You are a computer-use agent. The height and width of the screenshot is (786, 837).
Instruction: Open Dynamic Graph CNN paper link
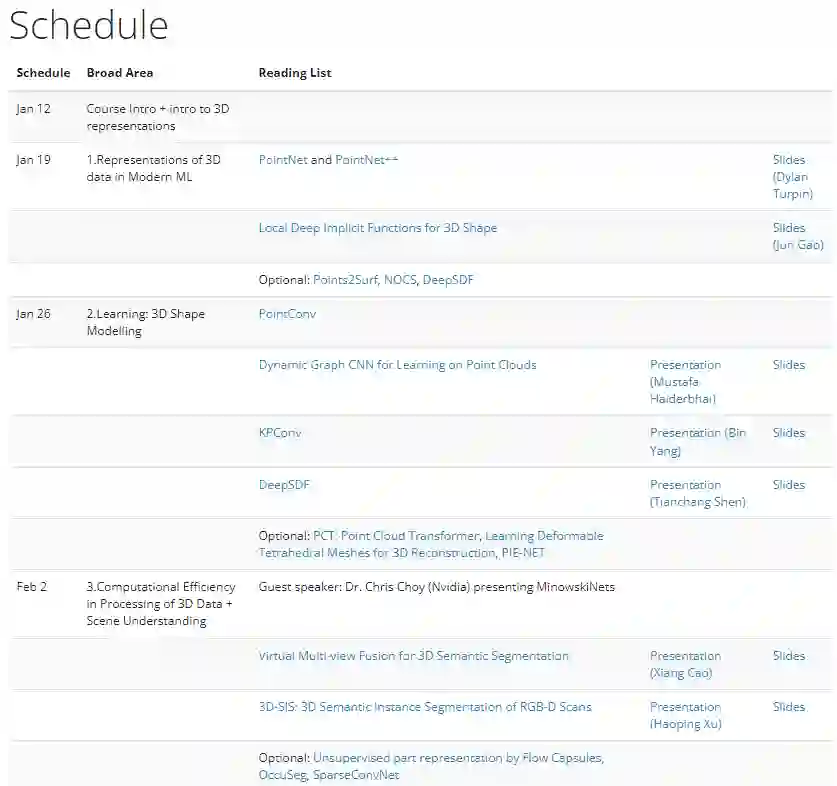(397, 365)
